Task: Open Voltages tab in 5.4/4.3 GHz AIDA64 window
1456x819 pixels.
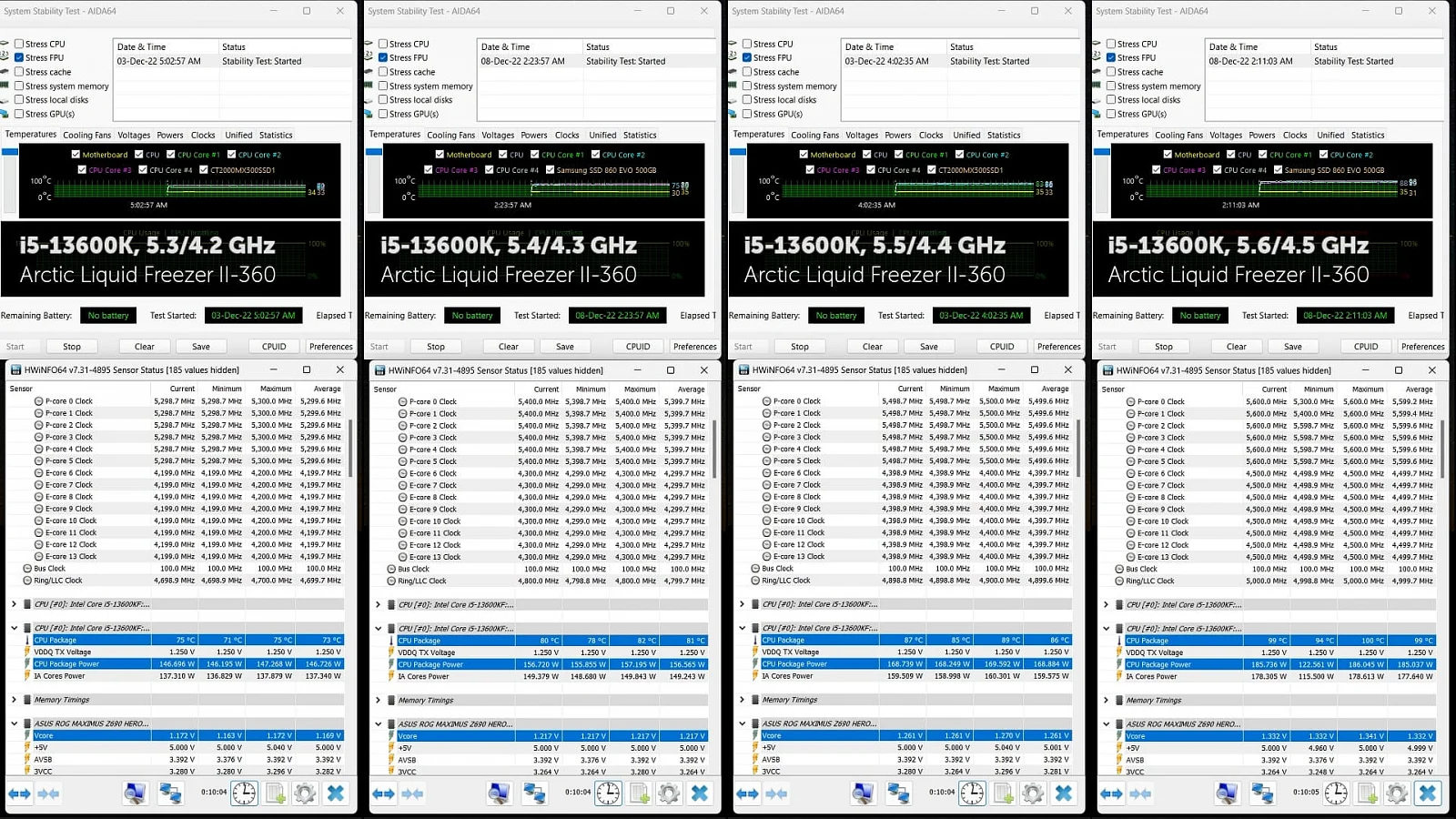Action: point(498,135)
